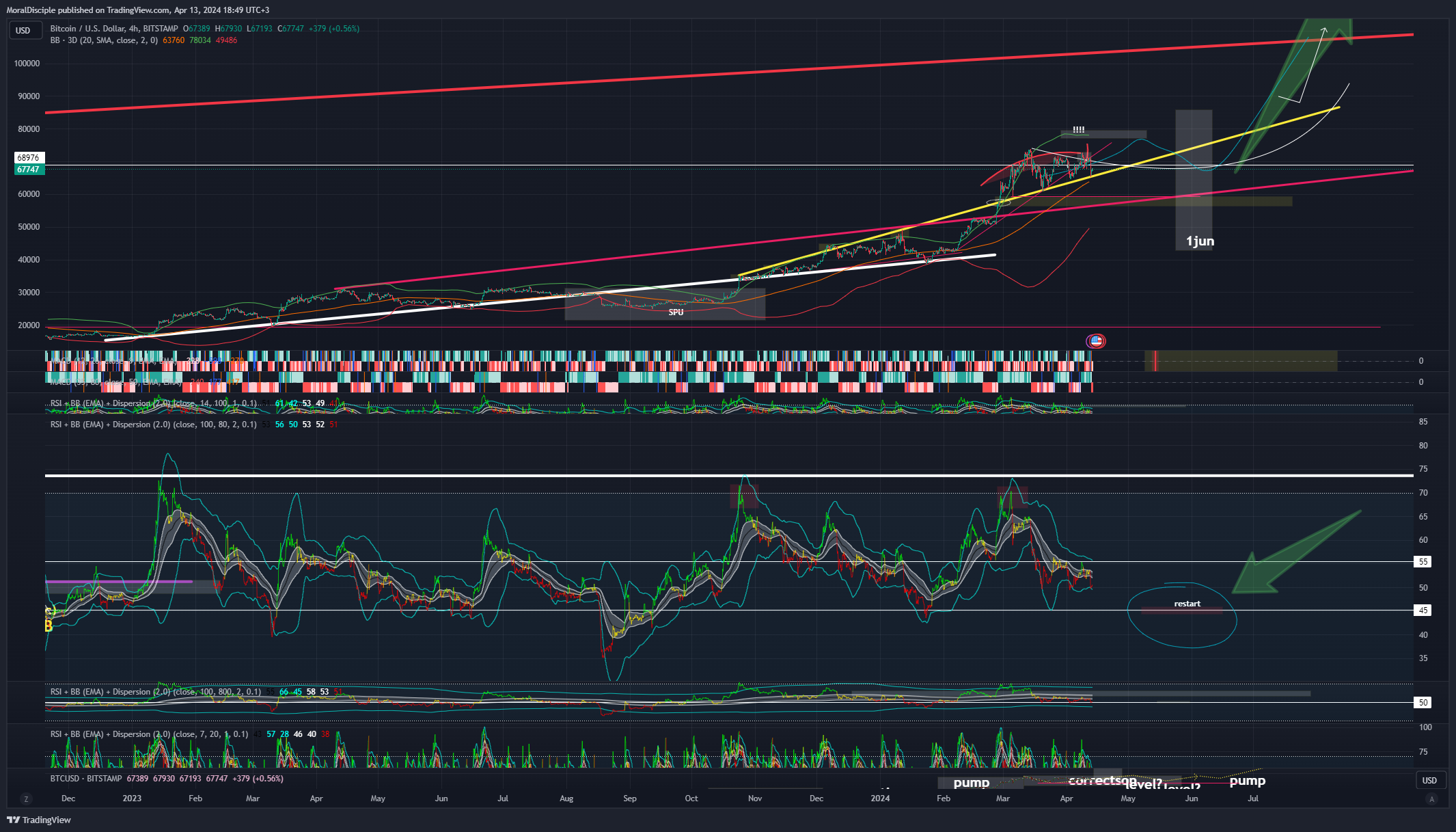The image size is (1456, 832).
Task: Open the TradingView logo link
Action: point(39,820)
